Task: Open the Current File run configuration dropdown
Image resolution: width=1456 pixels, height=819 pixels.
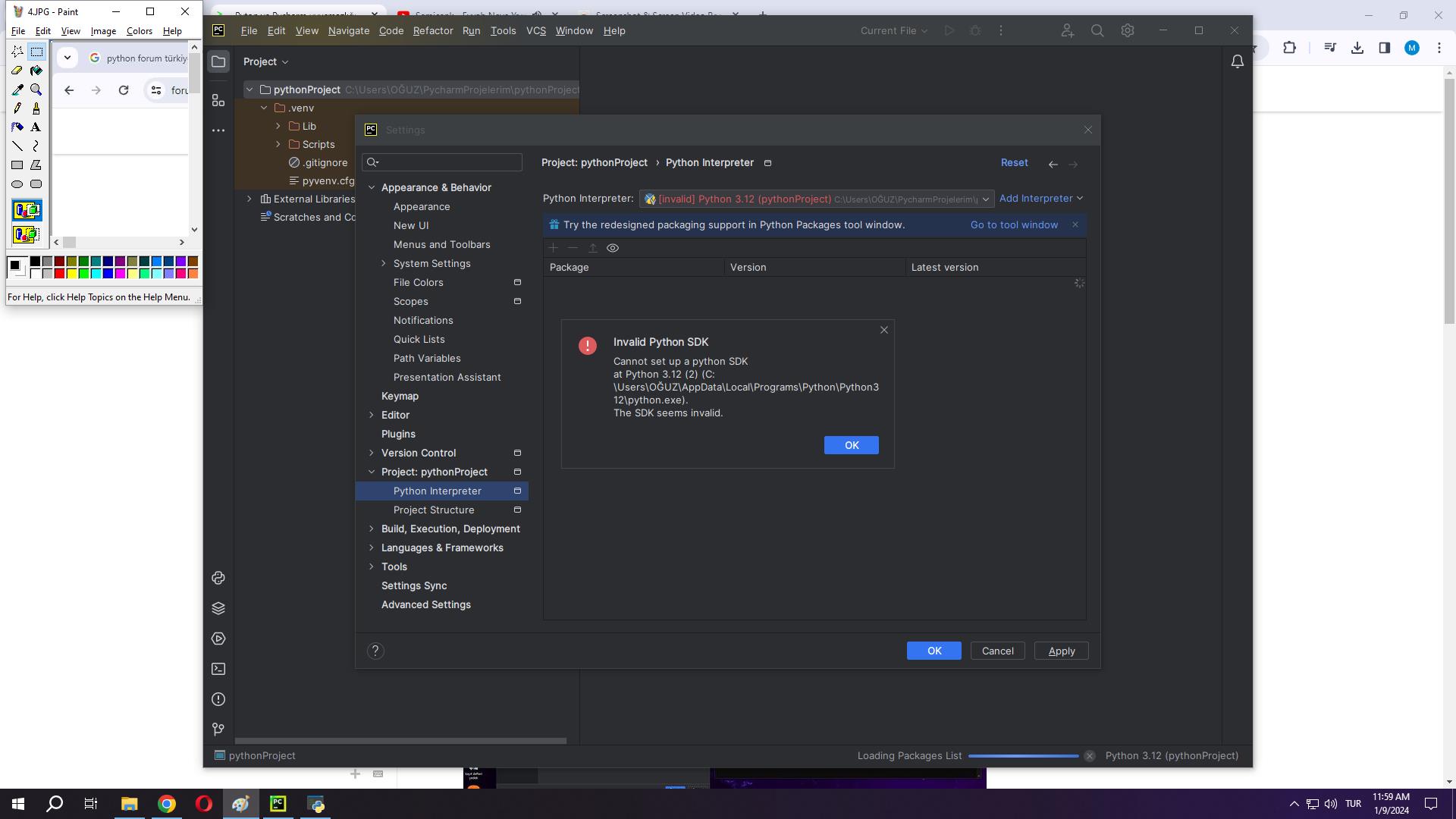Action: tap(893, 30)
